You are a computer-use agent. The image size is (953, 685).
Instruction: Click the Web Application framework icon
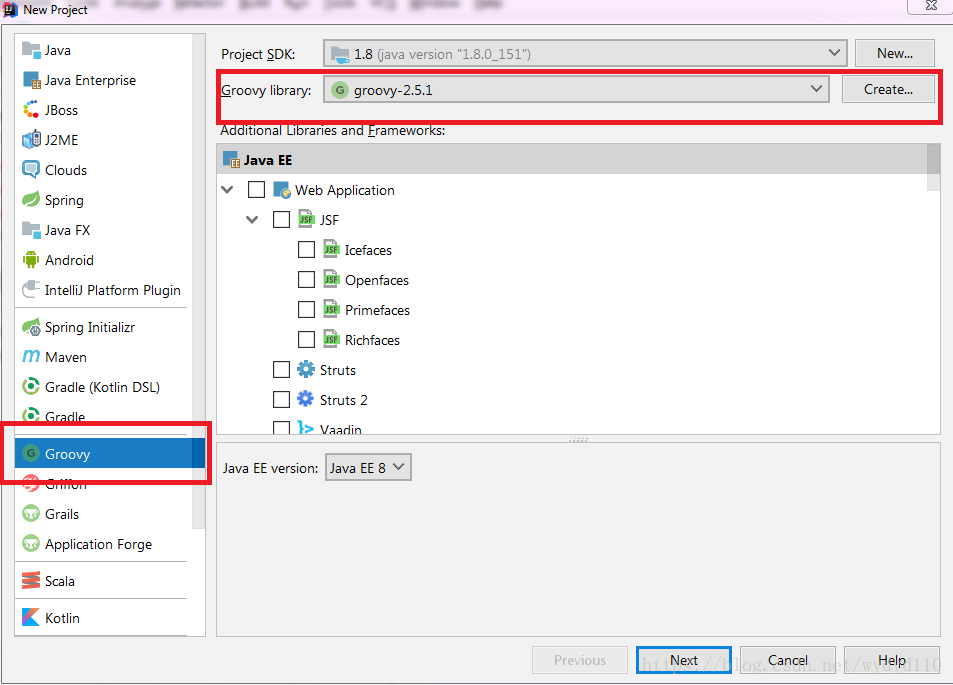click(x=282, y=190)
